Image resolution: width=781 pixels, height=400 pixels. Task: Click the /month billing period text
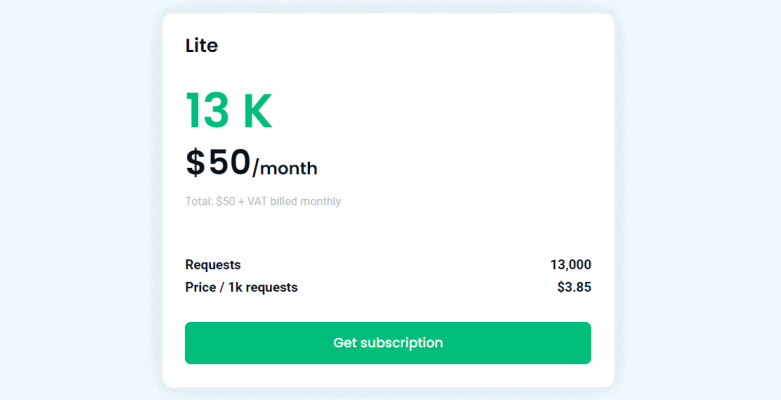click(285, 168)
